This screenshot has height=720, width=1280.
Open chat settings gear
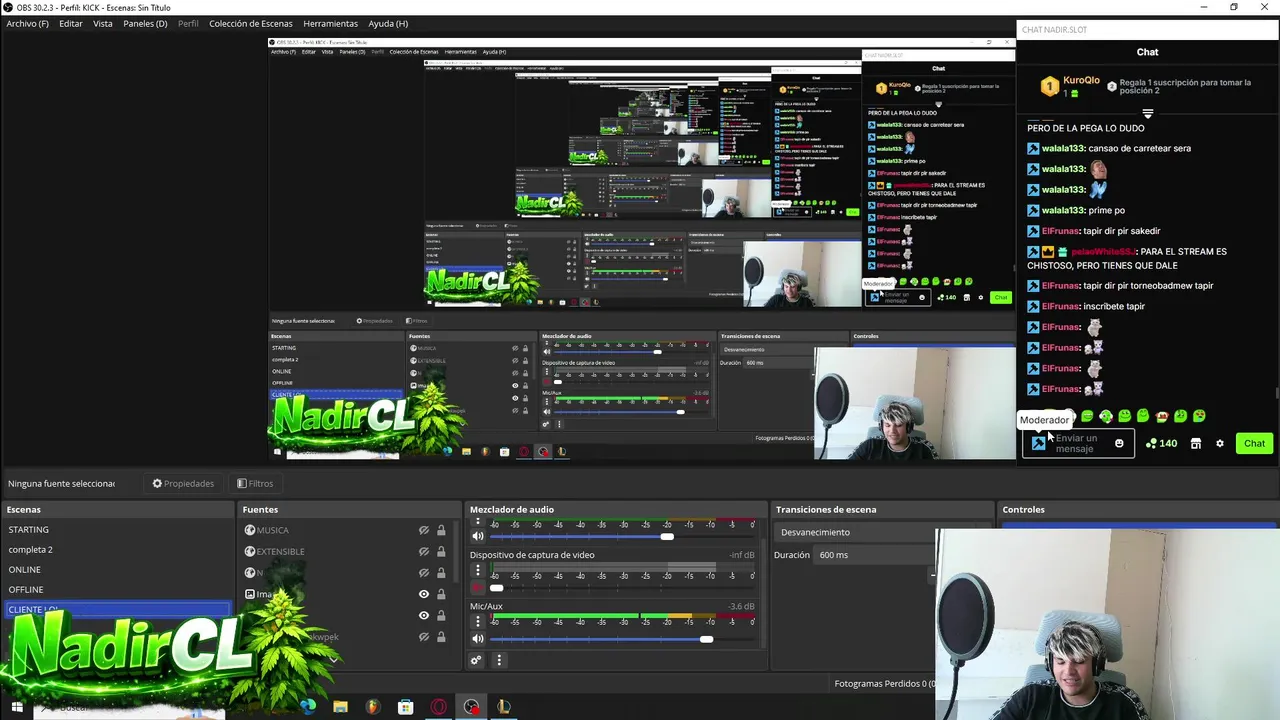1219,443
